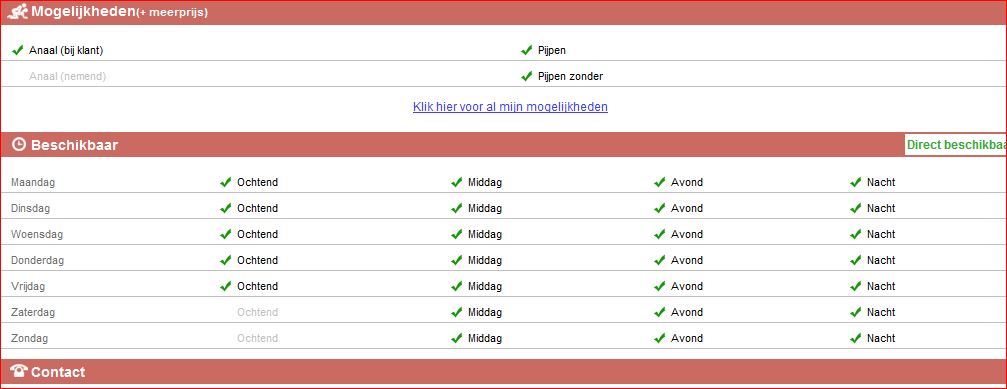Click the green checkmark for Woensdag Ochtend
1007x389 pixels.
tap(225, 234)
